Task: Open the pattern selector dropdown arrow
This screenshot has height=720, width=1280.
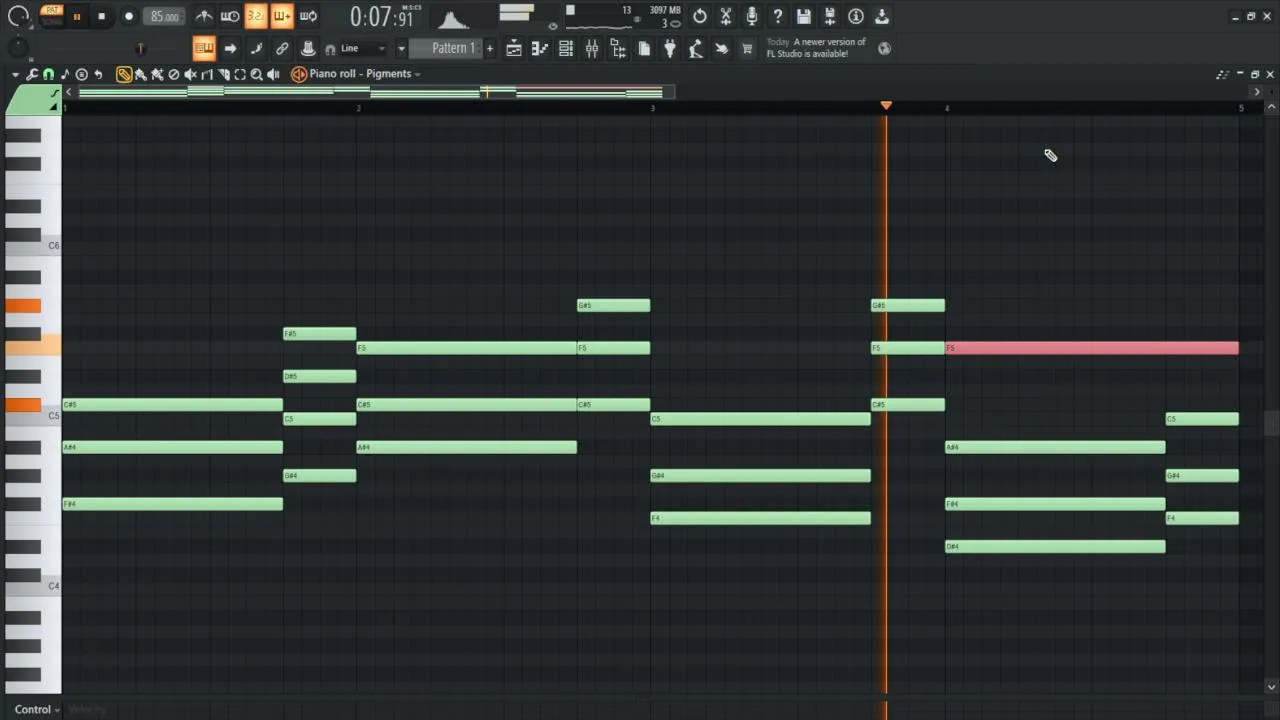Action: point(401,48)
